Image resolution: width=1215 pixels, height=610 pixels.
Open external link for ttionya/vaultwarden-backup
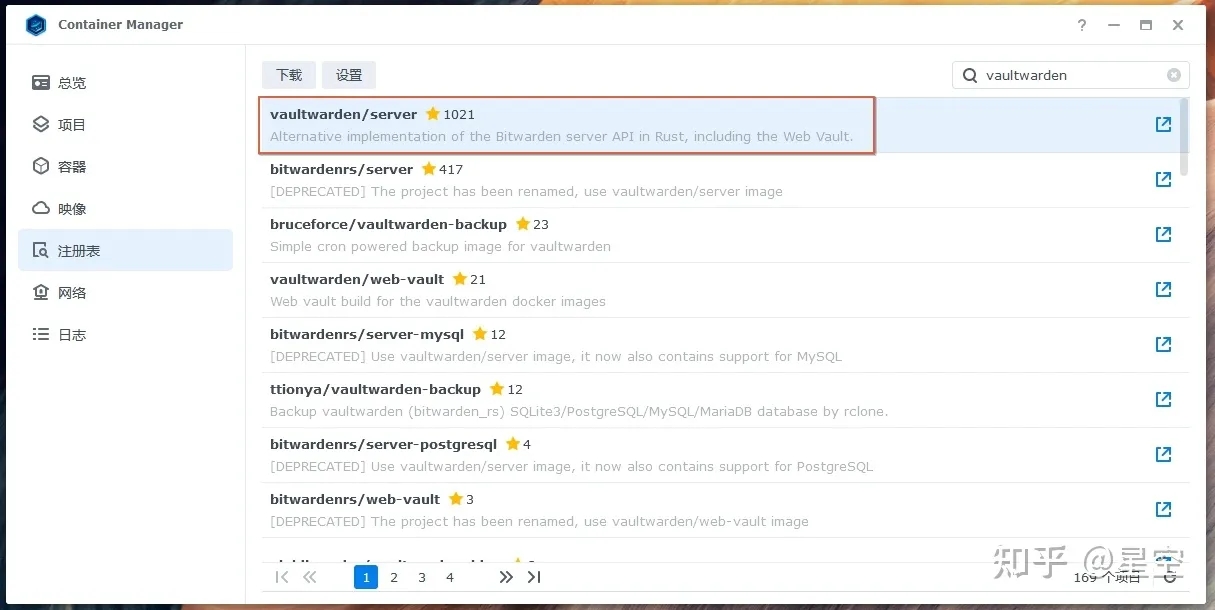[x=1163, y=399]
